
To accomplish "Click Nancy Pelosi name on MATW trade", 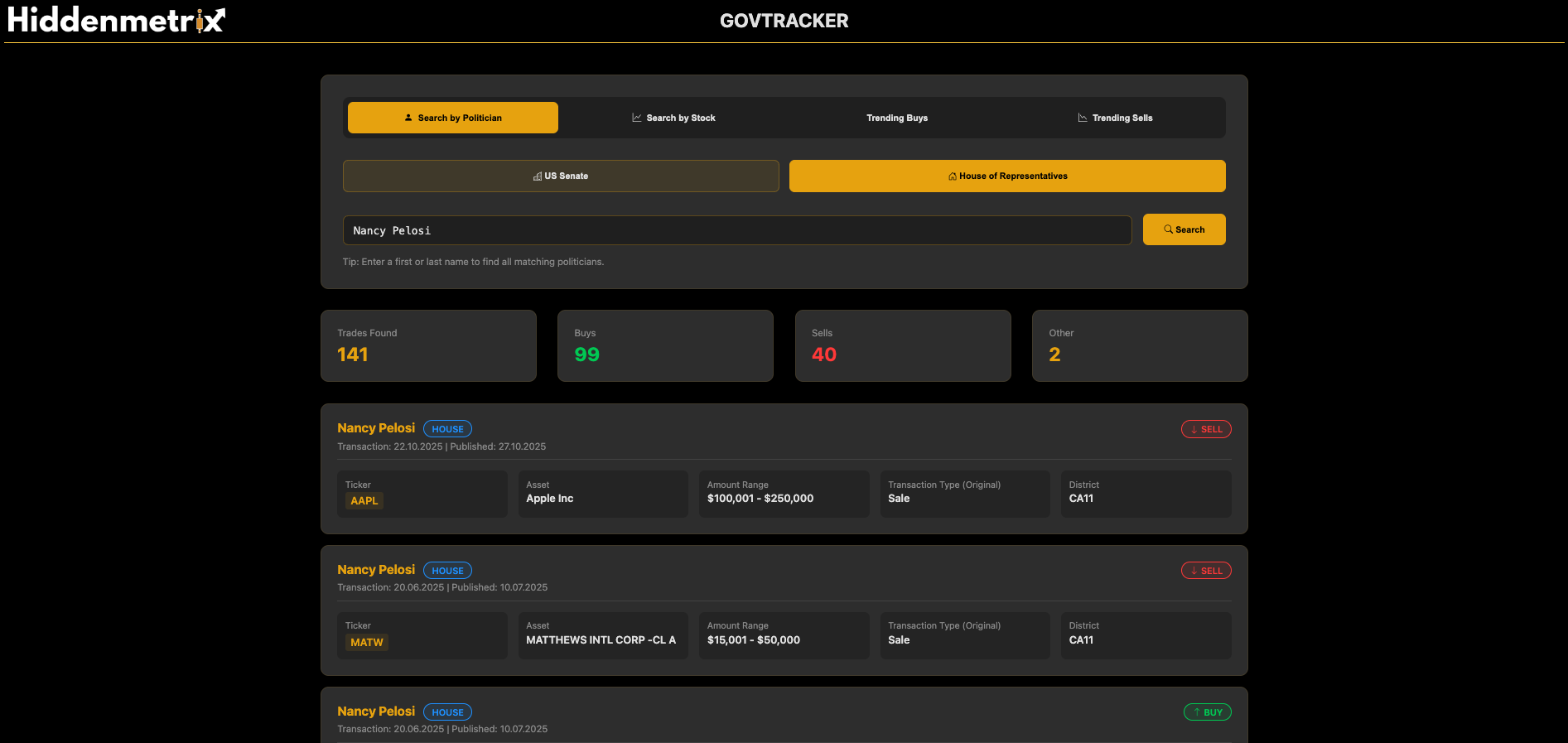I will 376,570.
